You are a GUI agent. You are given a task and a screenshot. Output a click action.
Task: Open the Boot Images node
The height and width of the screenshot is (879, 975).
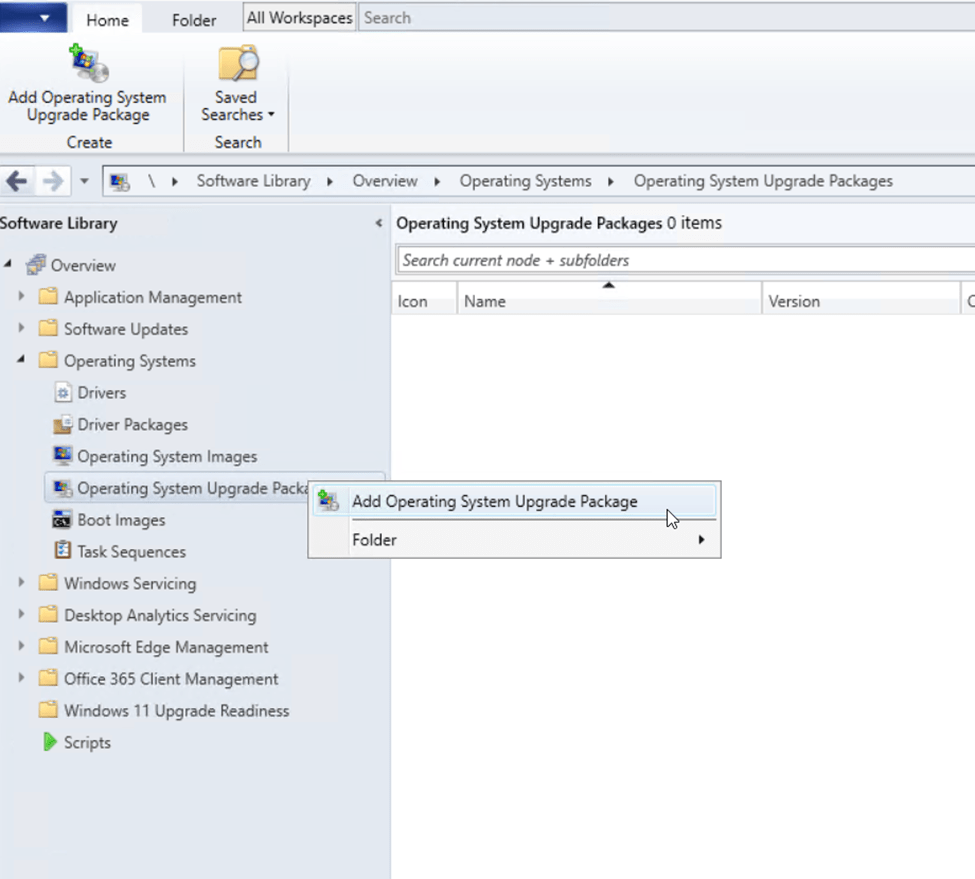[x=121, y=520]
